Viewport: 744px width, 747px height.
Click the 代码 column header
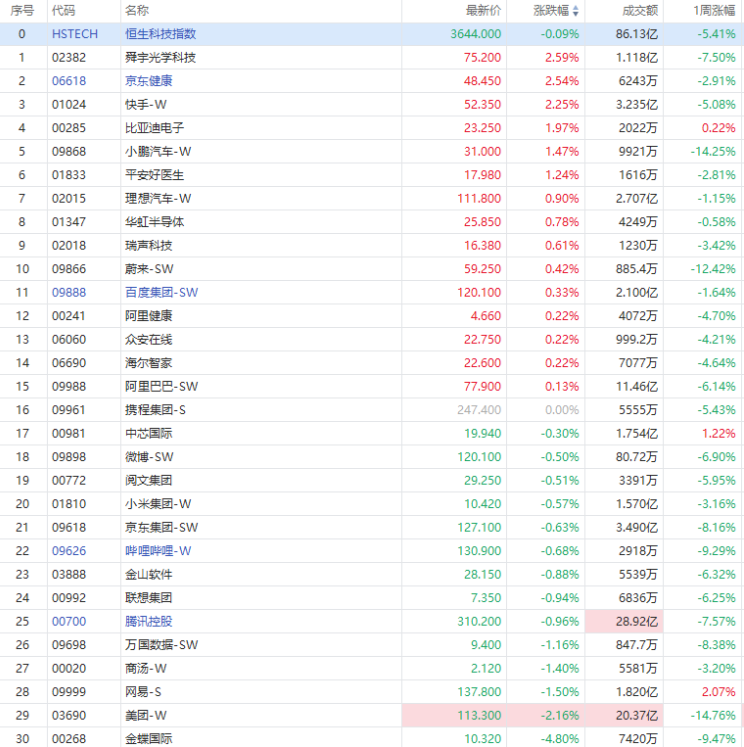coord(63,10)
